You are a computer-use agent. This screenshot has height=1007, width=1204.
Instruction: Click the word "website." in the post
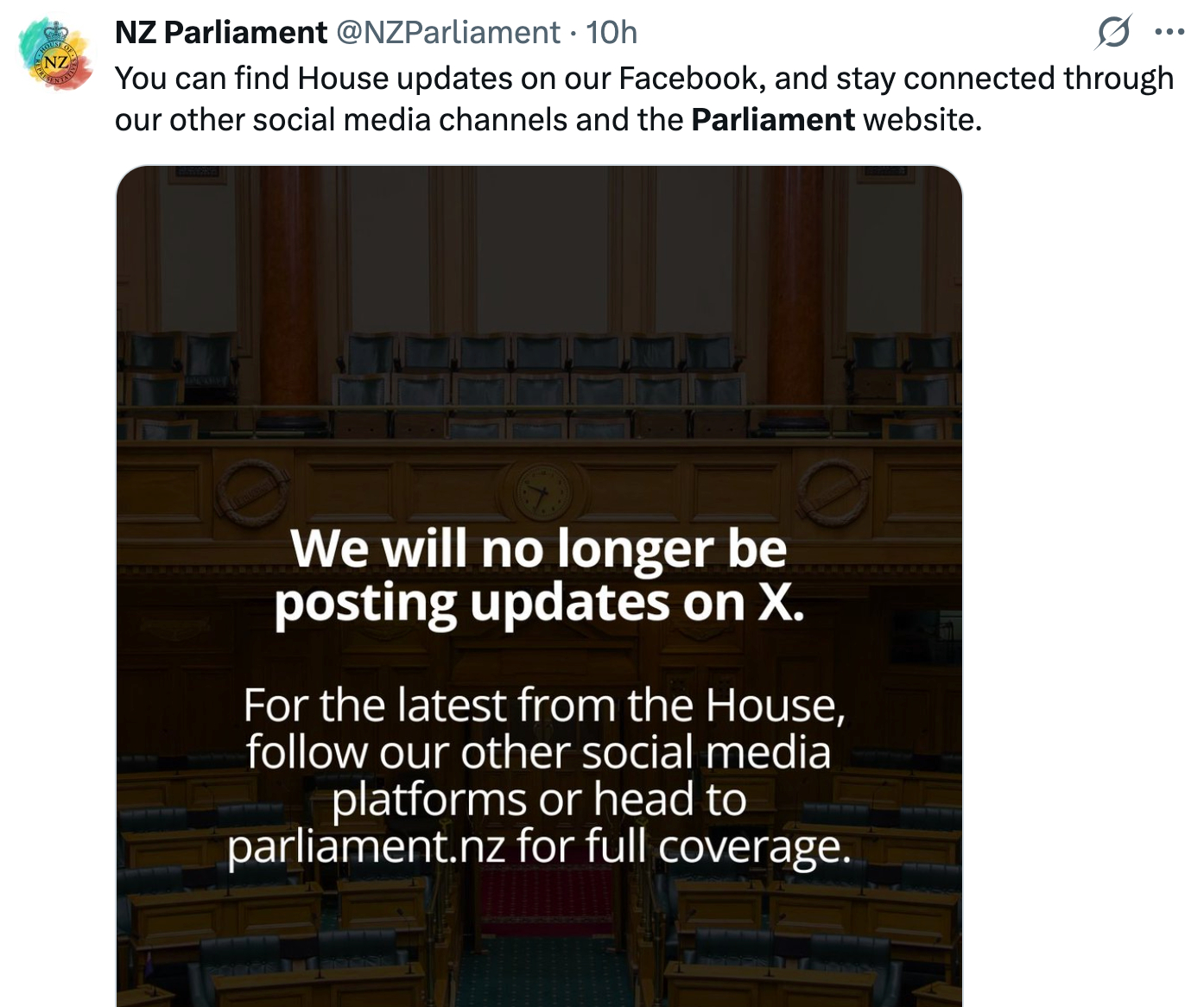pyautogui.click(x=922, y=119)
